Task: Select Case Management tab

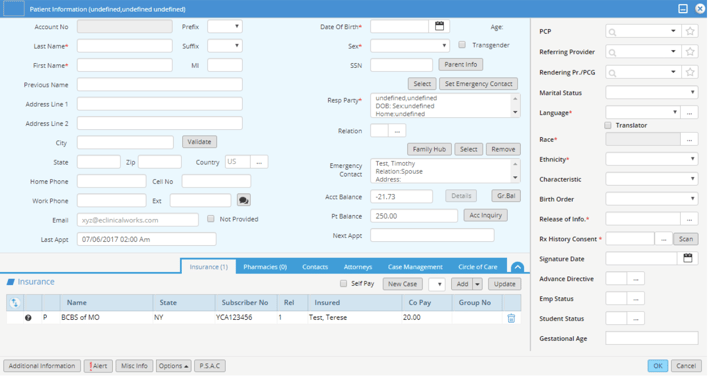Action: tap(415, 267)
